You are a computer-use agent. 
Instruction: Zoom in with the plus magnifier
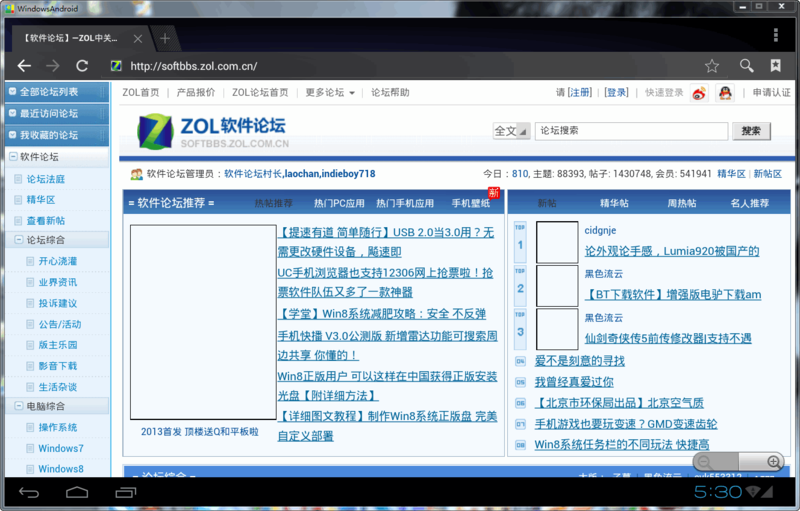(x=773, y=462)
